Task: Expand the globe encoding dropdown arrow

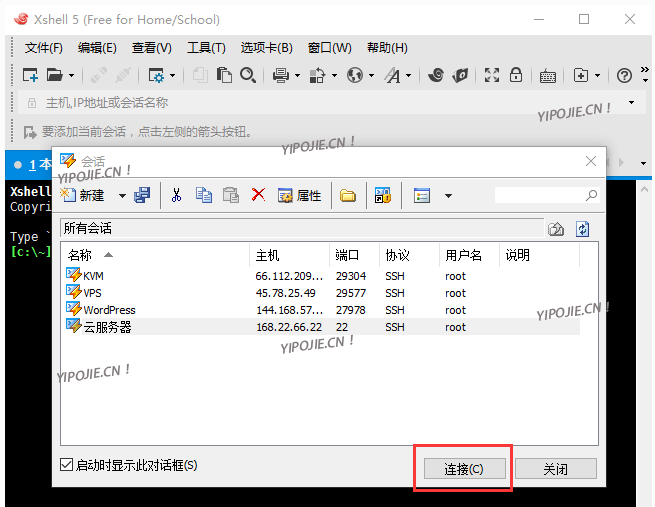Action: tap(371, 76)
